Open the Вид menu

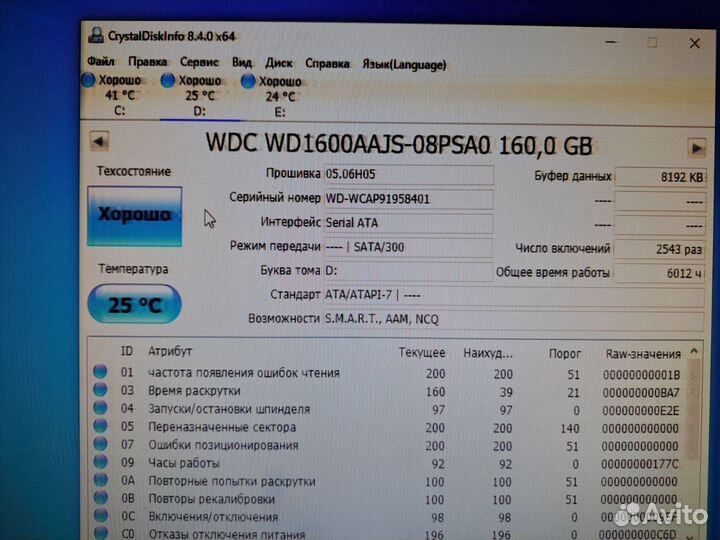click(x=242, y=62)
